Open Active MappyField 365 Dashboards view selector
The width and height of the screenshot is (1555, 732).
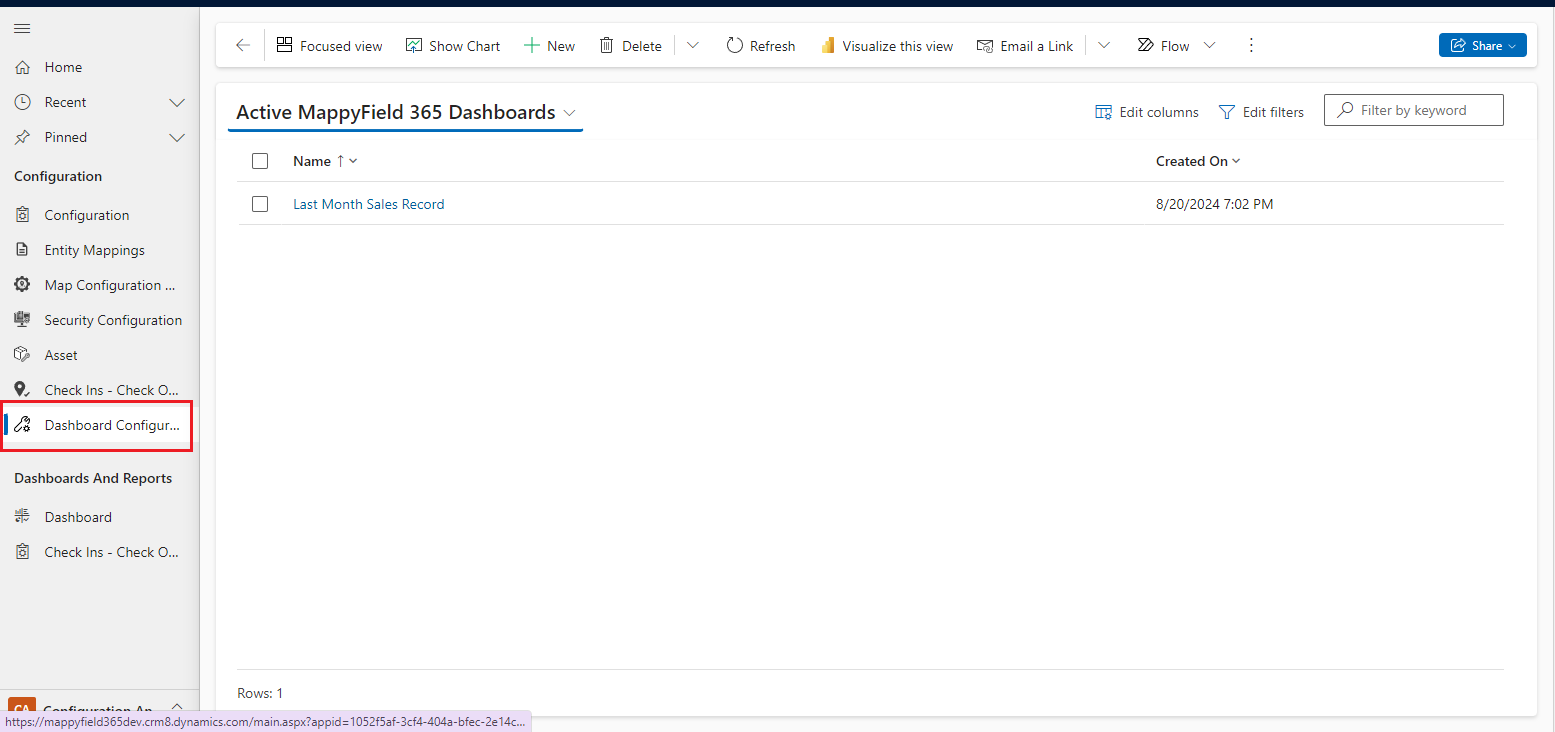point(406,113)
